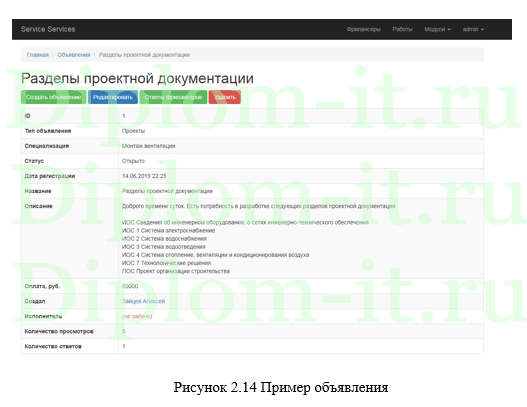Click the line ИОС 2 Система водоснабжения
Image resolution: width=527 pixels, height=407 pixels.
164,239
